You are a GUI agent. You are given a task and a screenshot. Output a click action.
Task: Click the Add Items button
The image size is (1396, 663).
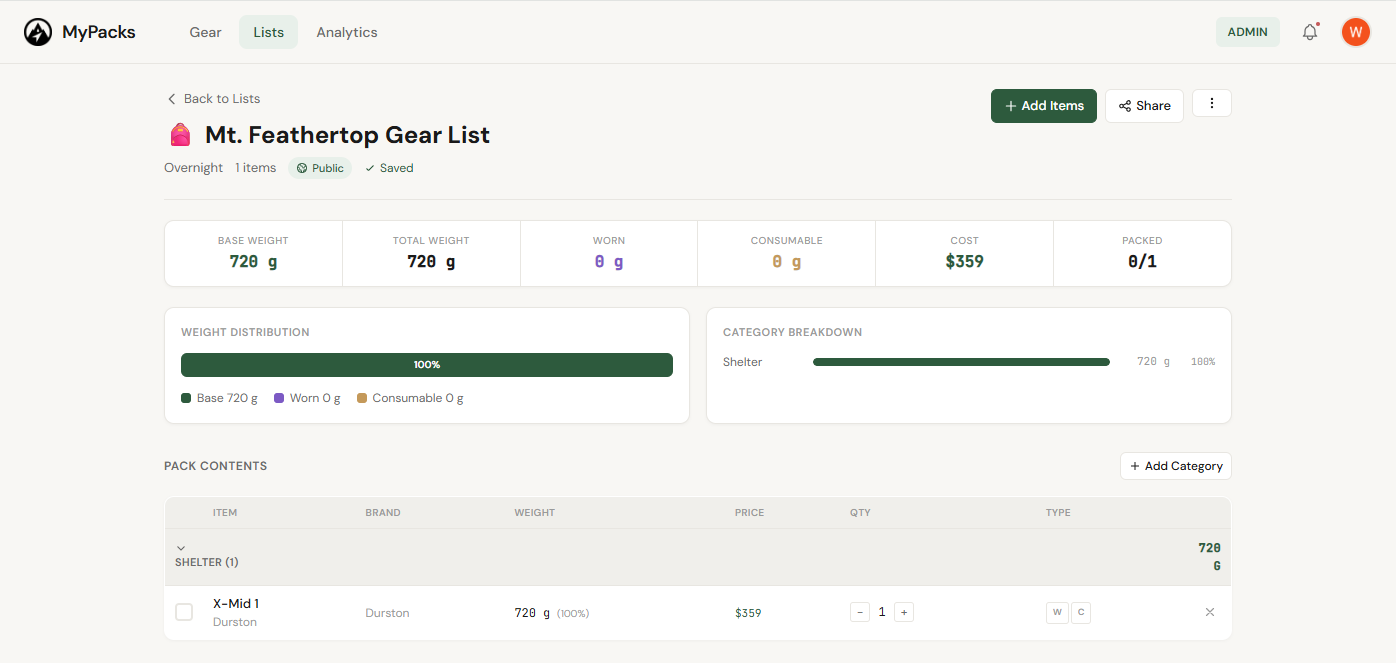pos(1044,106)
